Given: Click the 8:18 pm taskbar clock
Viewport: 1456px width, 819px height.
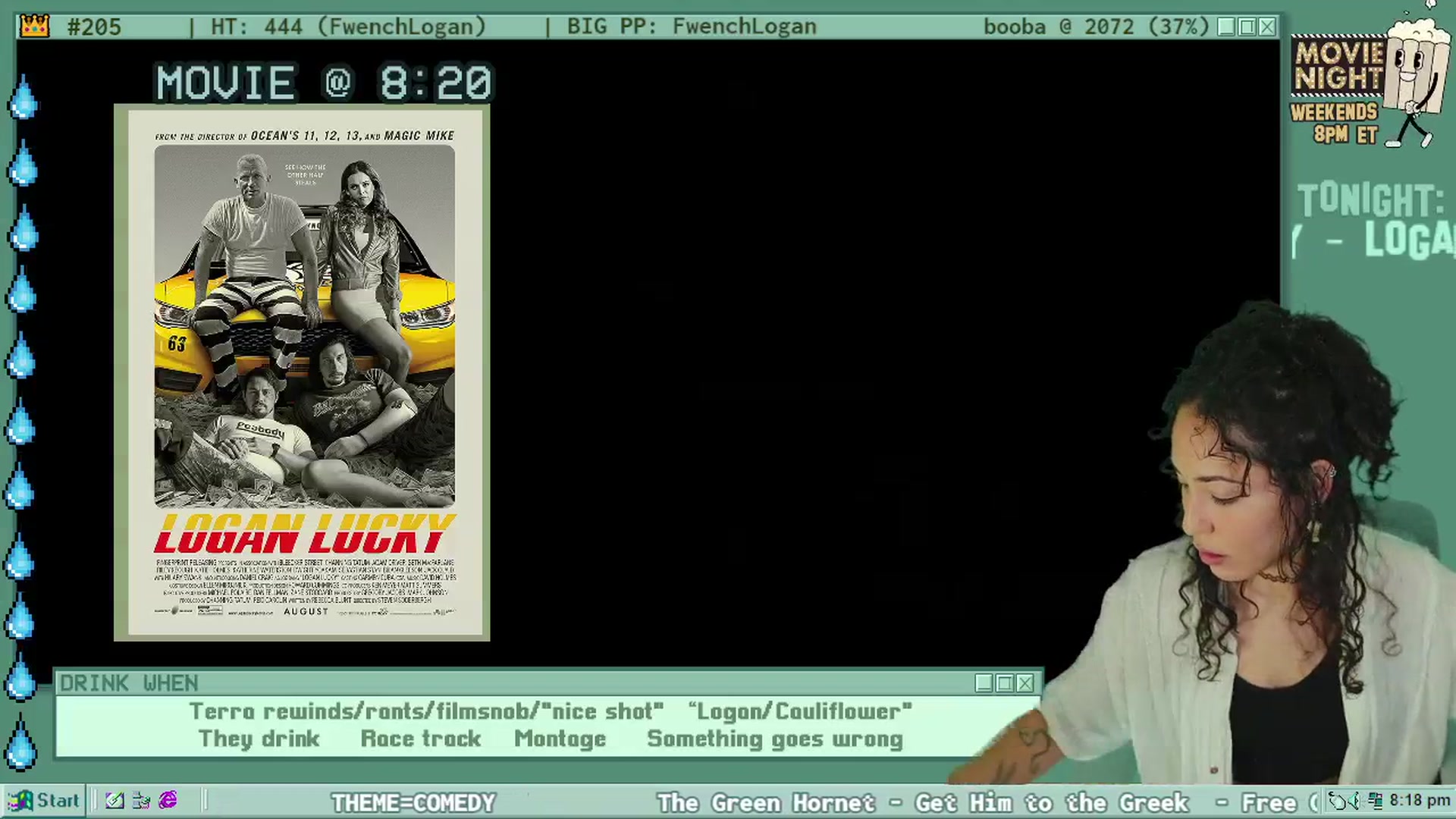Looking at the screenshot, I should tap(1420, 801).
